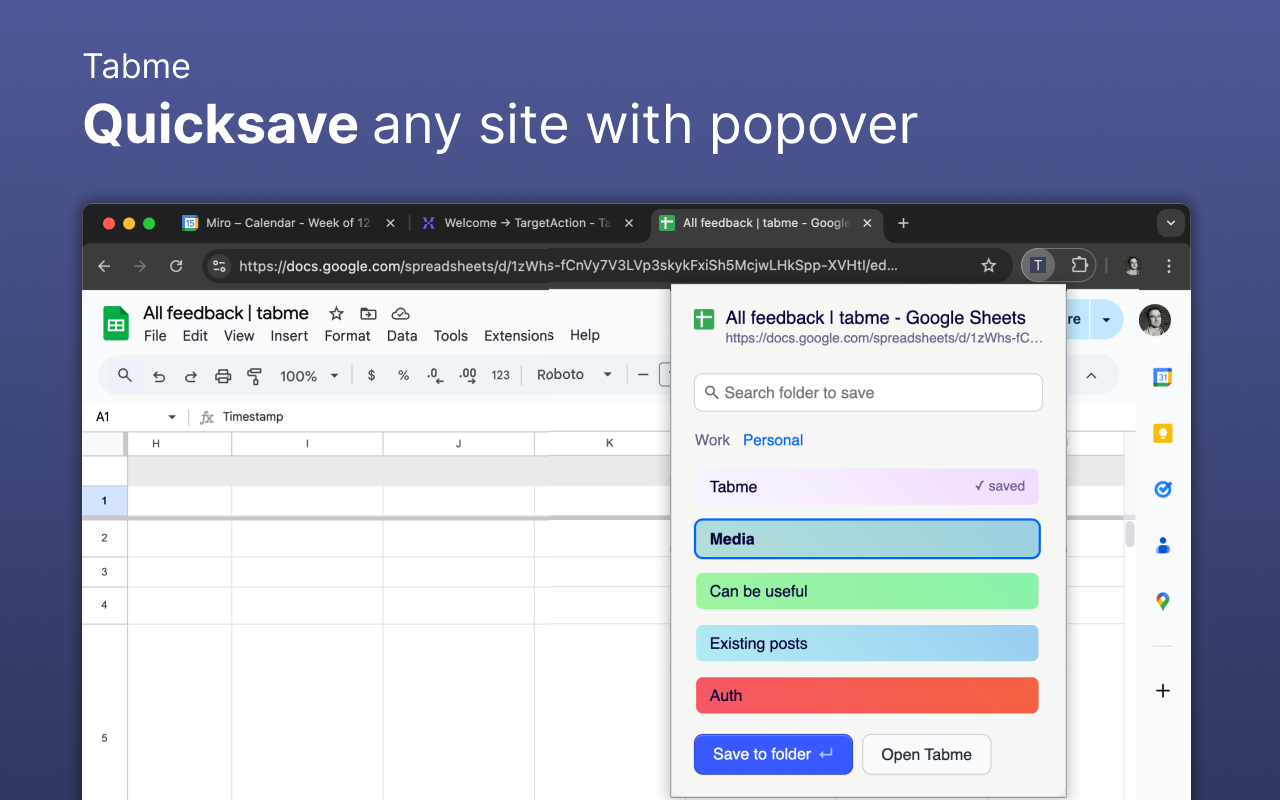
Task: Increase decimal places
Action: [468, 375]
